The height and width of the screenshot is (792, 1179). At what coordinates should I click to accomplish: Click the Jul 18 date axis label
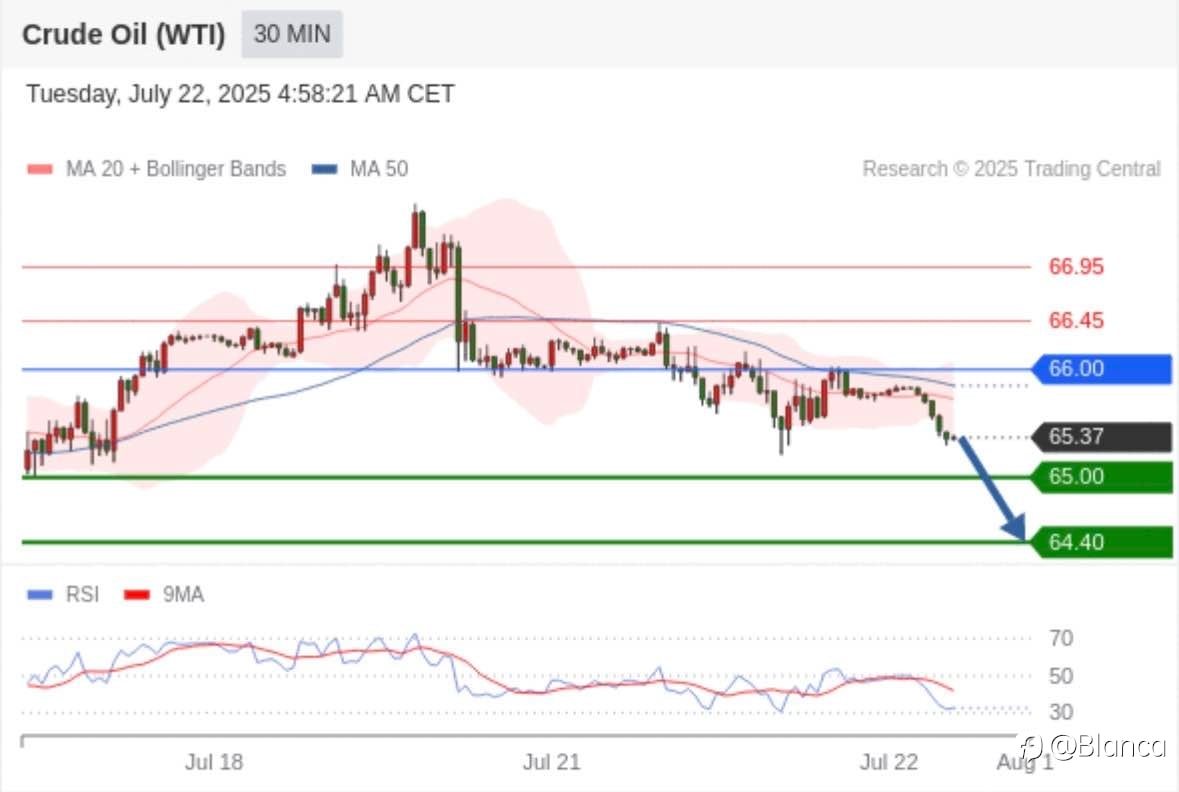(214, 762)
